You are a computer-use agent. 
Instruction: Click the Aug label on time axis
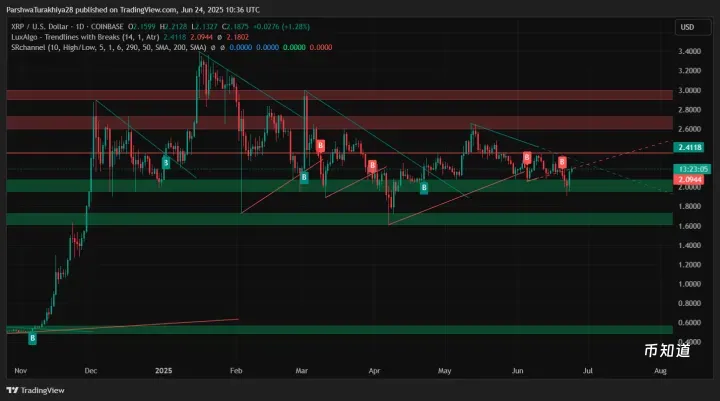pos(659,370)
